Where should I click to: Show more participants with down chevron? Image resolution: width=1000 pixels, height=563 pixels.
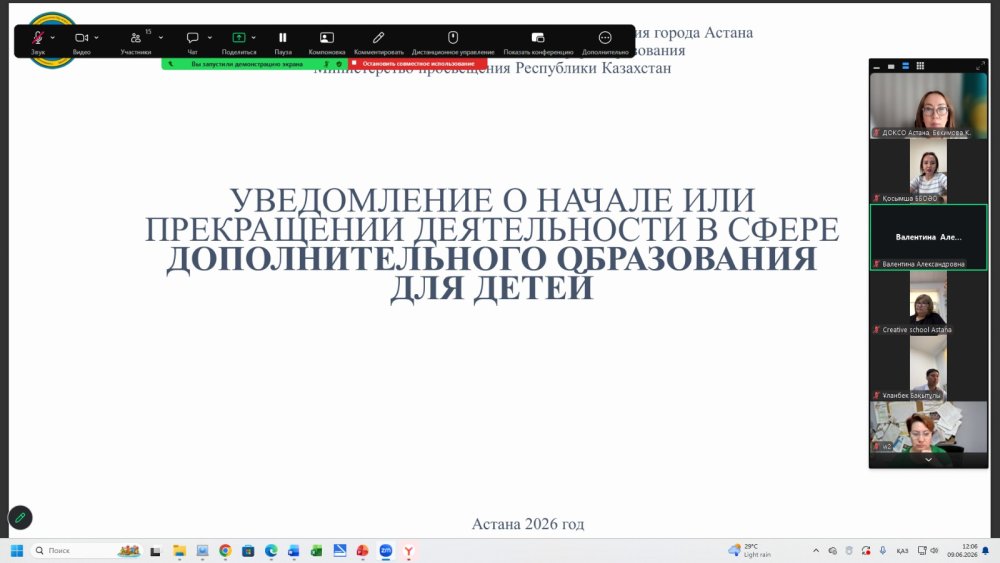pos(928,460)
